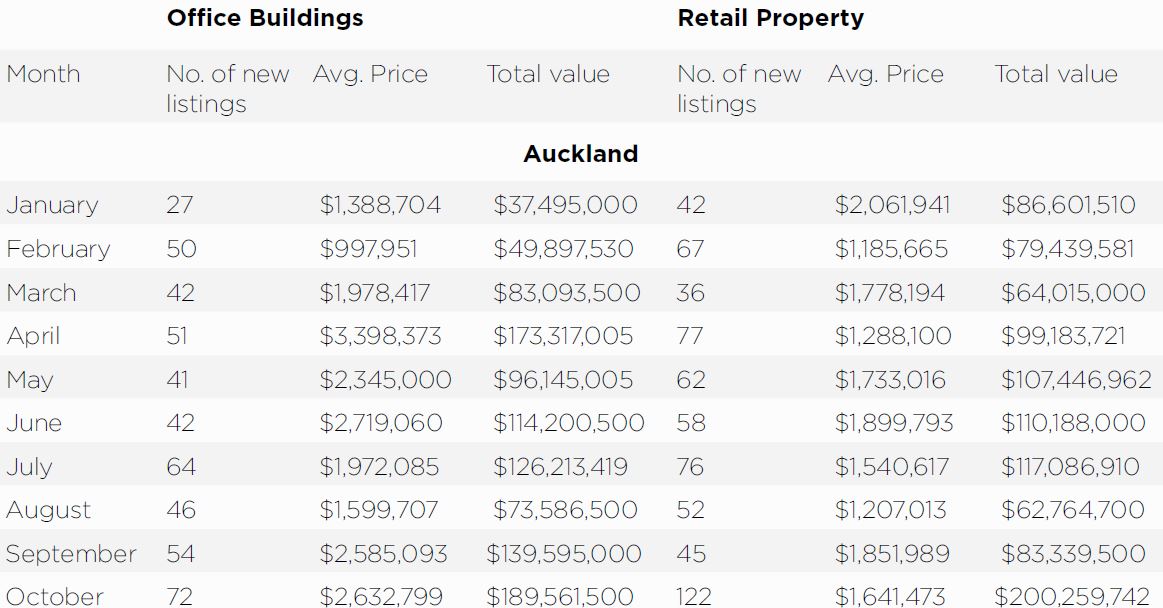Screen dimensions: 1163x608
Task: Select July's office total value $126,213,419
Action: [x=560, y=467]
